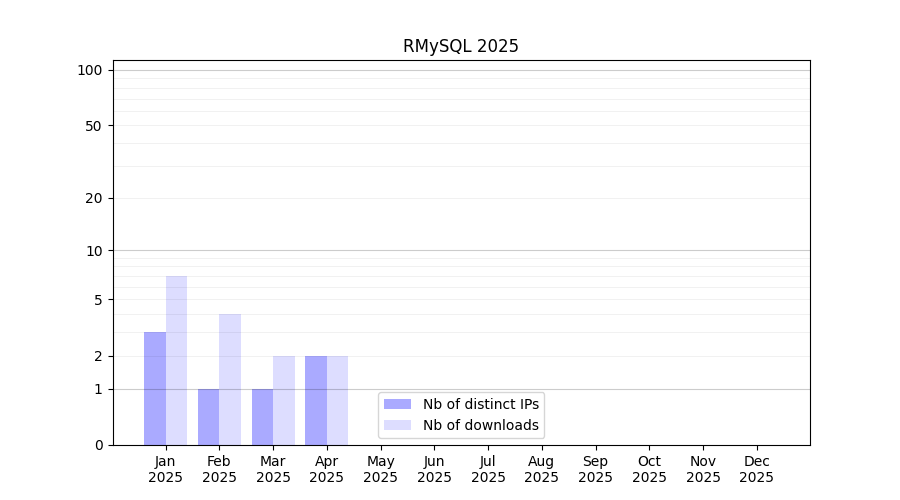
Task: Click the 100 y-axis tick label
Action: pyautogui.click(x=90, y=70)
